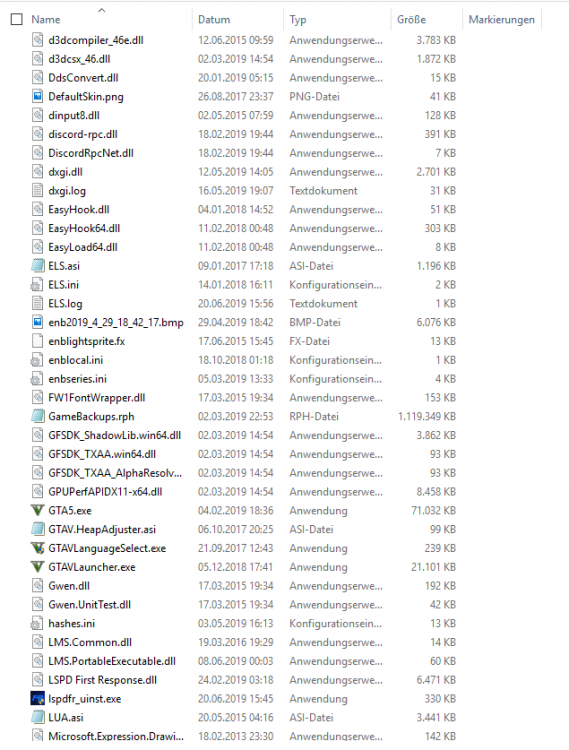Click the date 16.05.2019 19:07
This screenshot has height=750, width=569.
236,190
